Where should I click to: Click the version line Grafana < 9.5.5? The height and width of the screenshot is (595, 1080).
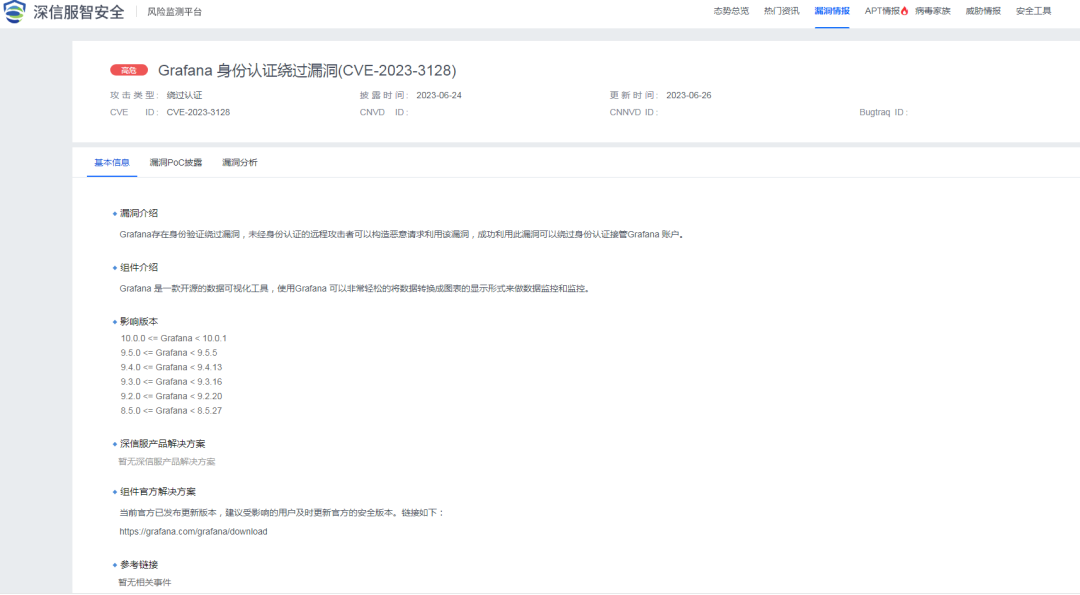point(169,353)
